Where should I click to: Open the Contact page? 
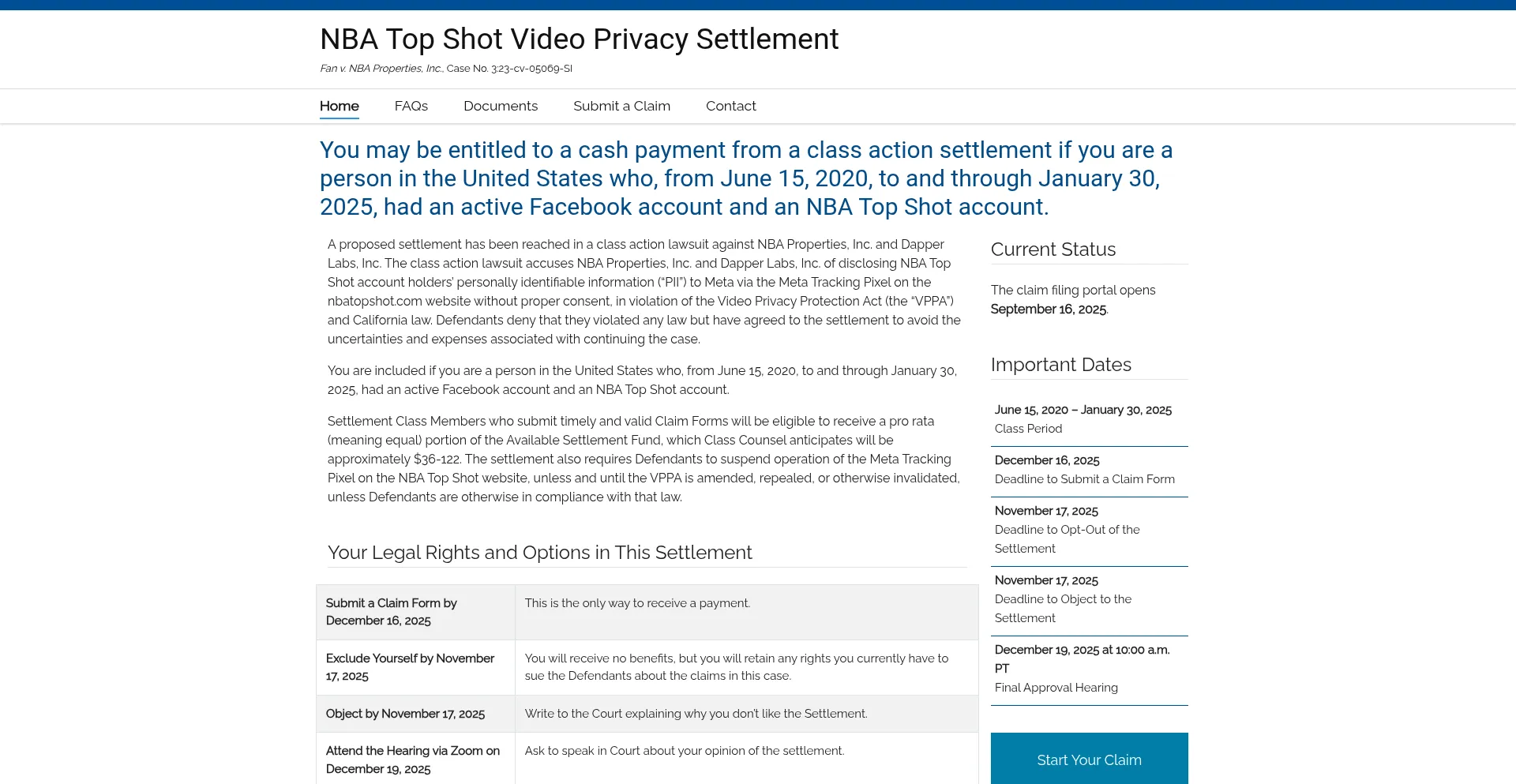(730, 106)
